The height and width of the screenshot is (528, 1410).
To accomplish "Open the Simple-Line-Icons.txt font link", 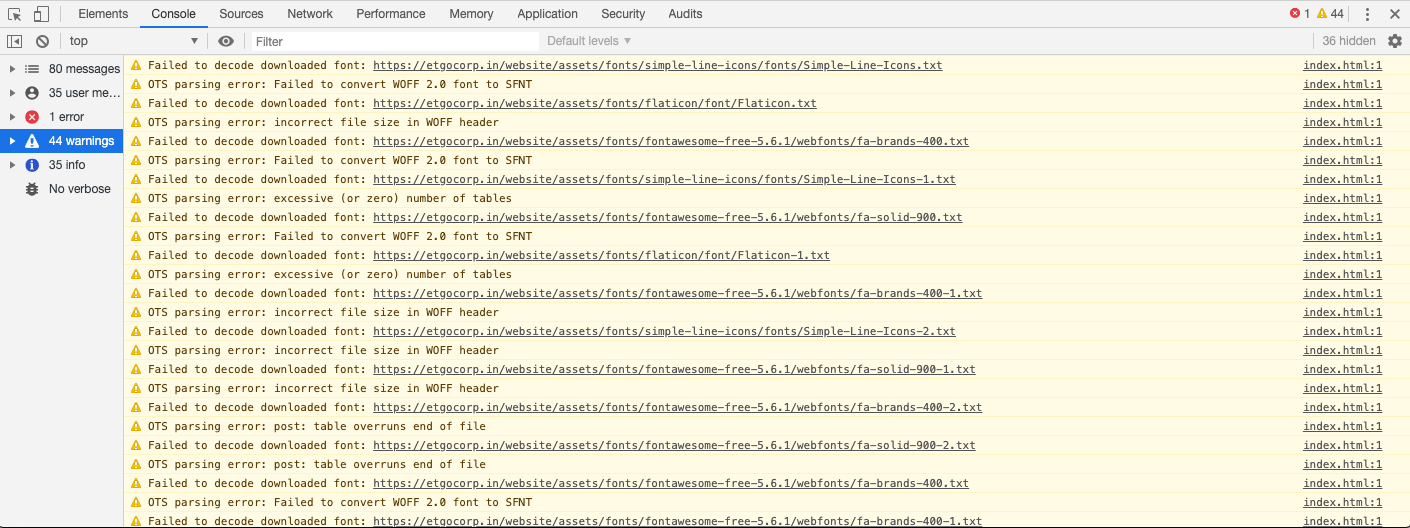I will click(657, 65).
